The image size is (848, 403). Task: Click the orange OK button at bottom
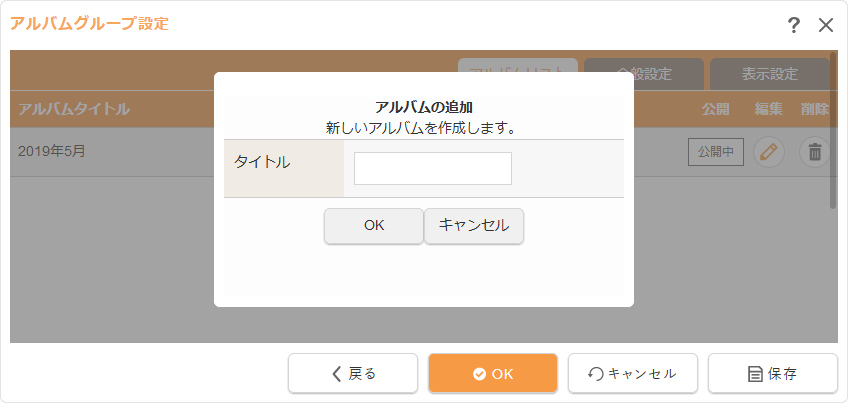(493, 373)
